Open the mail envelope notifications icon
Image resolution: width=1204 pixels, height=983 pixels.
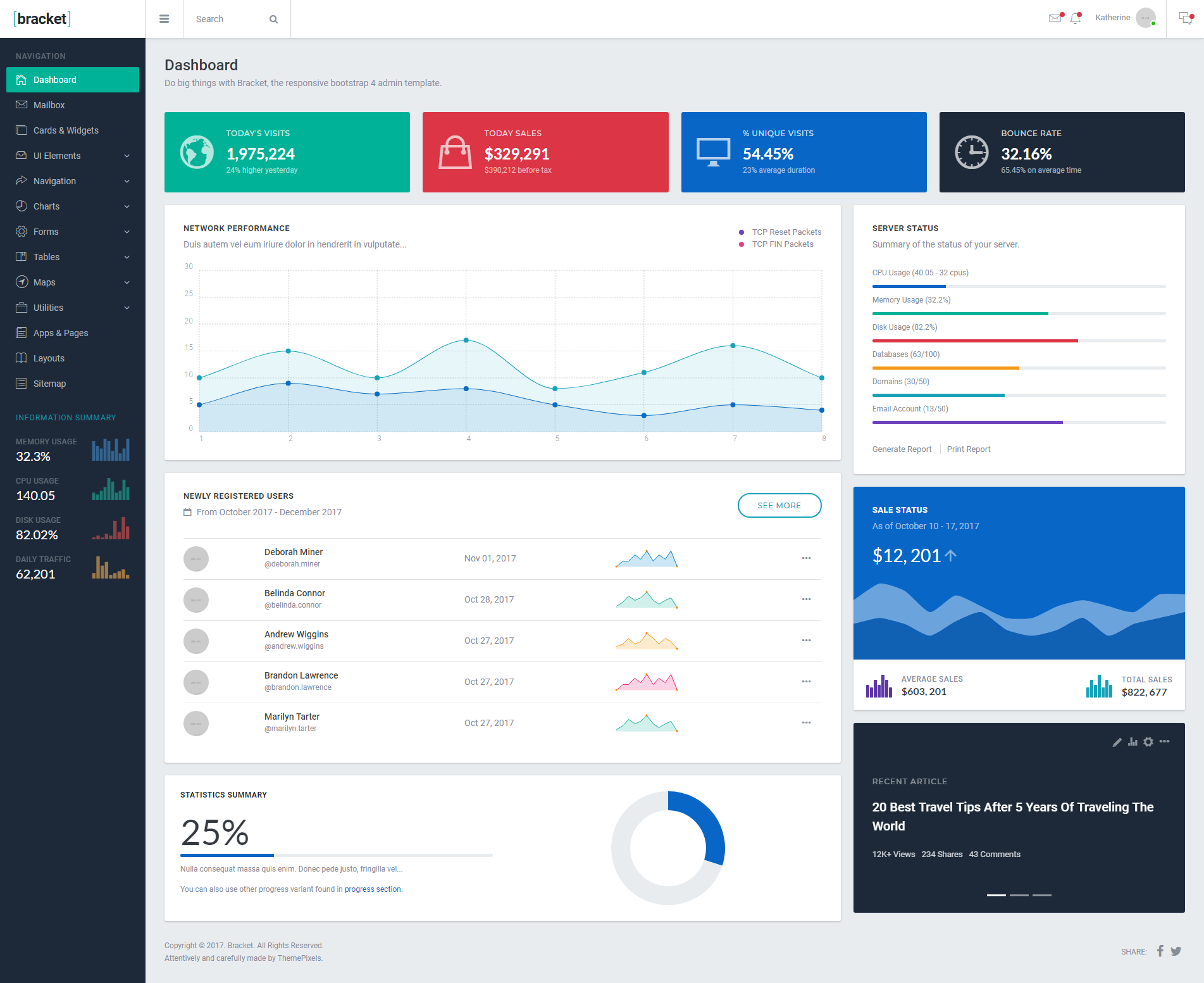click(1055, 18)
